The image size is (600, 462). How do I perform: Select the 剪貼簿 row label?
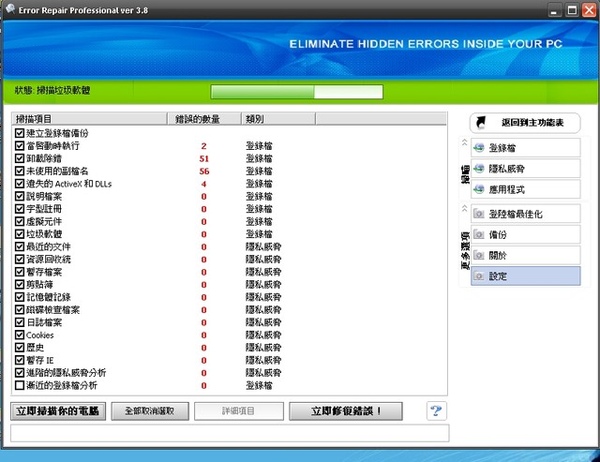[x=40, y=284]
